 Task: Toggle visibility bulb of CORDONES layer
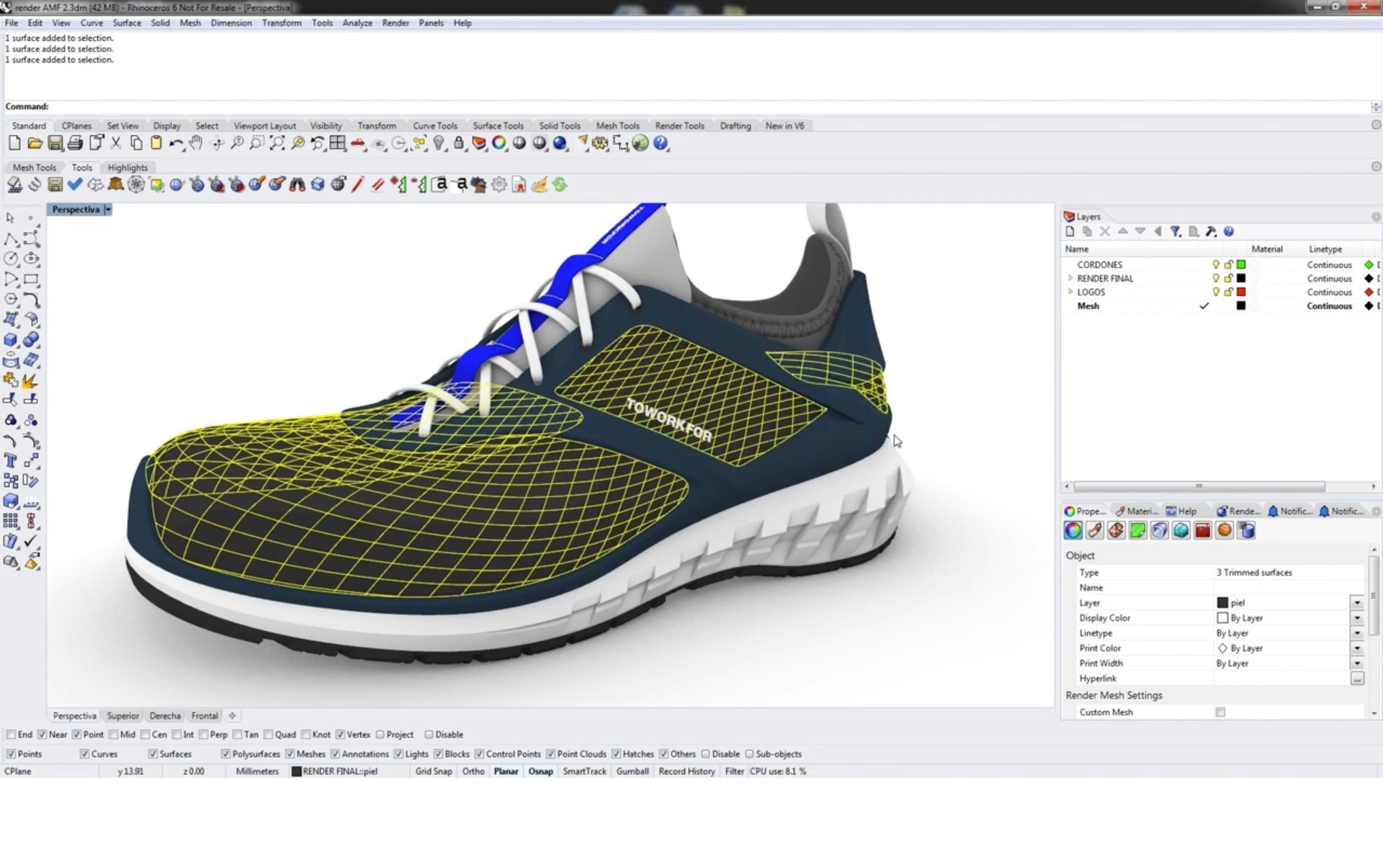click(1216, 264)
